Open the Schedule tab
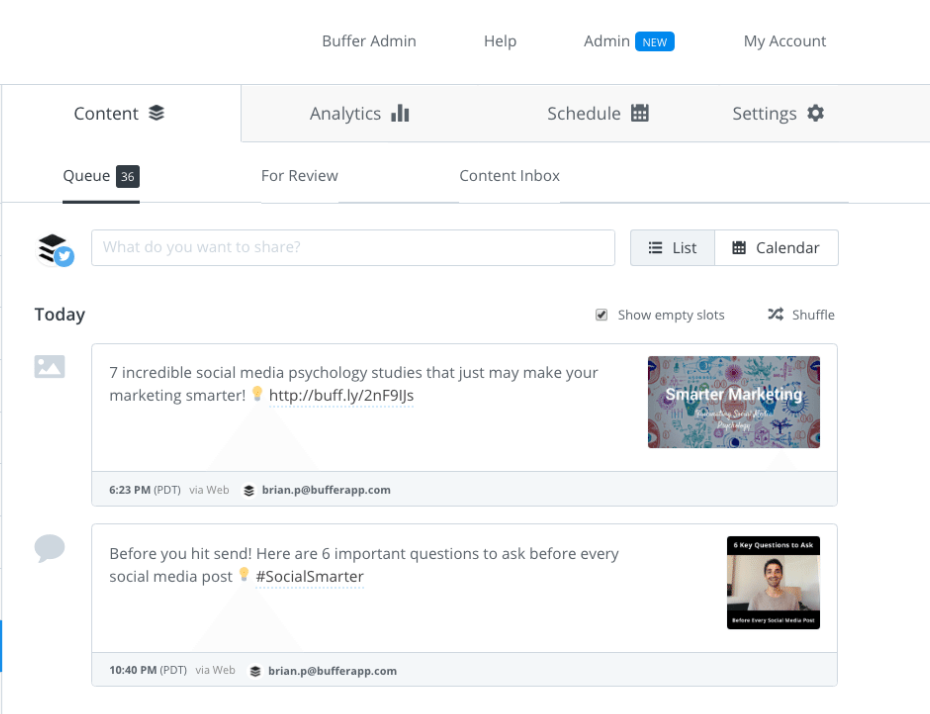930x714 pixels. pyautogui.click(x=597, y=113)
